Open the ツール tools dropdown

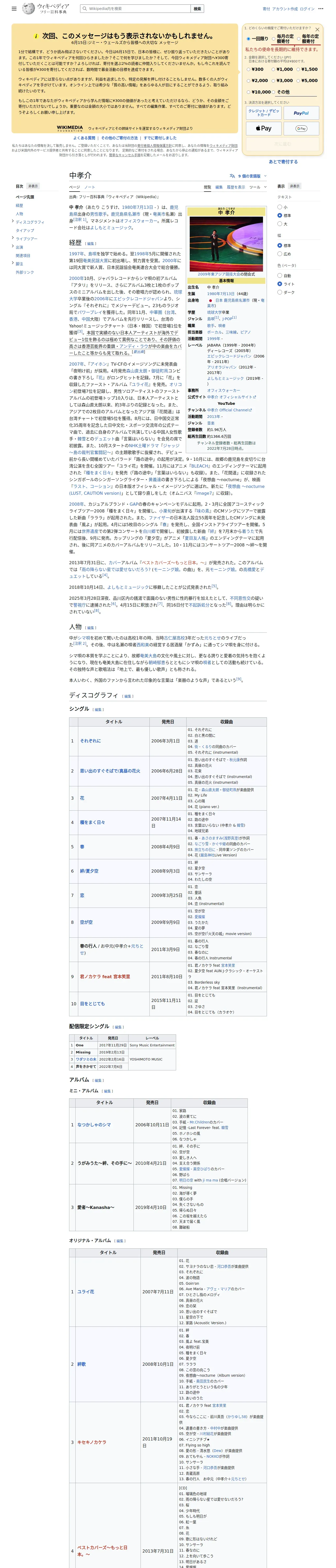coord(257,187)
